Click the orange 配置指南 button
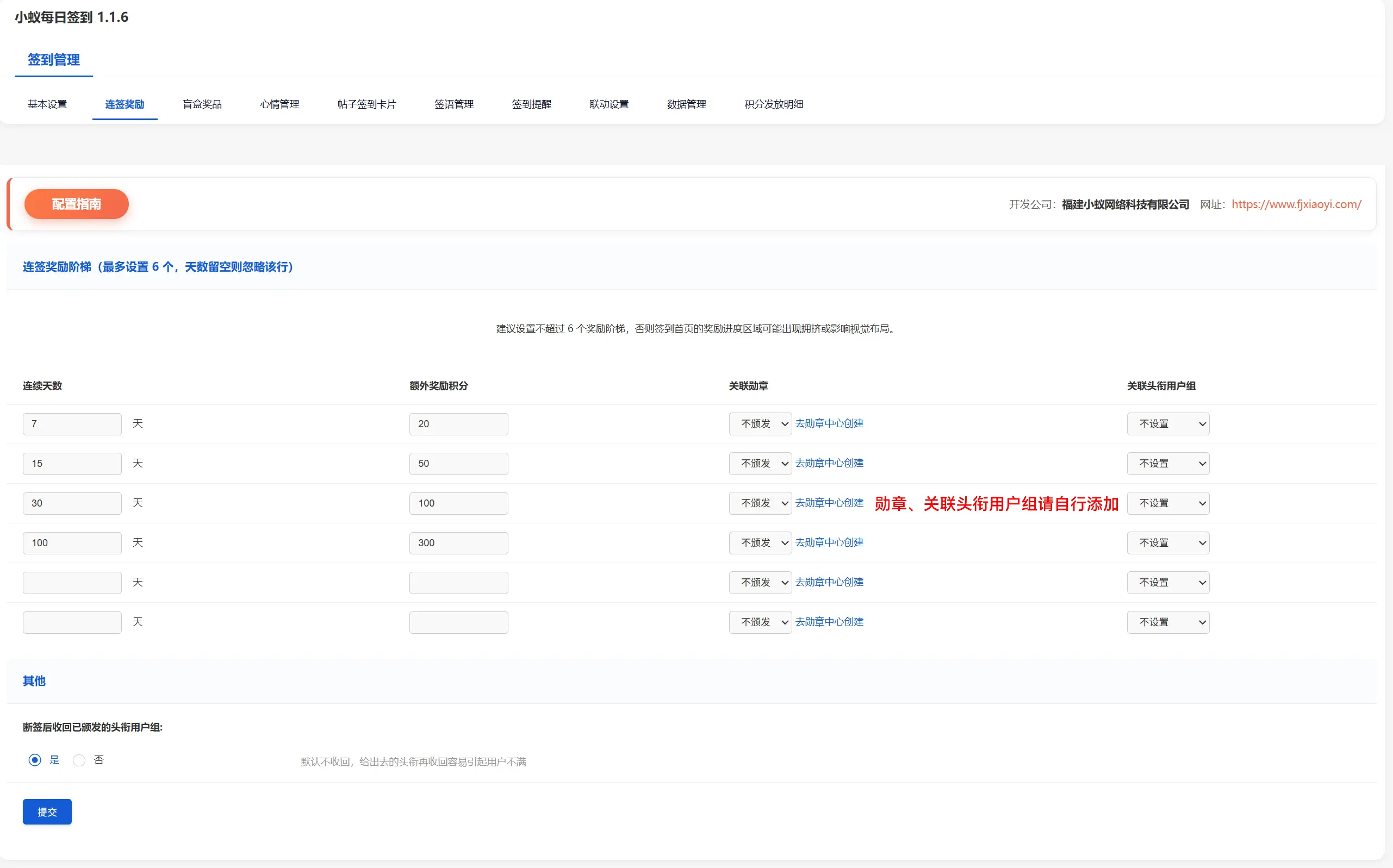The image size is (1393, 868). [x=76, y=204]
